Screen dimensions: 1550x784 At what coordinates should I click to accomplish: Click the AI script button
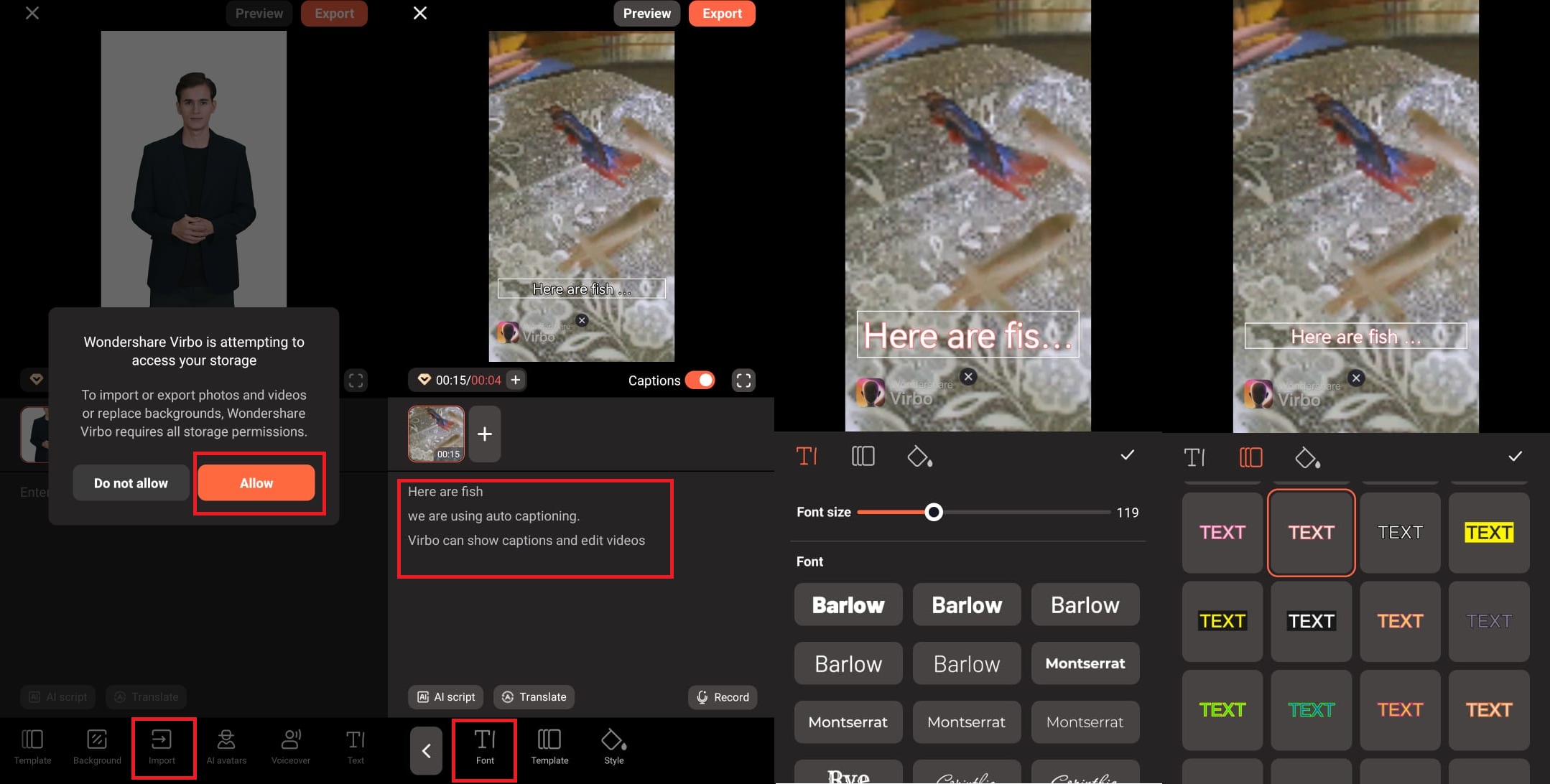click(x=447, y=697)
